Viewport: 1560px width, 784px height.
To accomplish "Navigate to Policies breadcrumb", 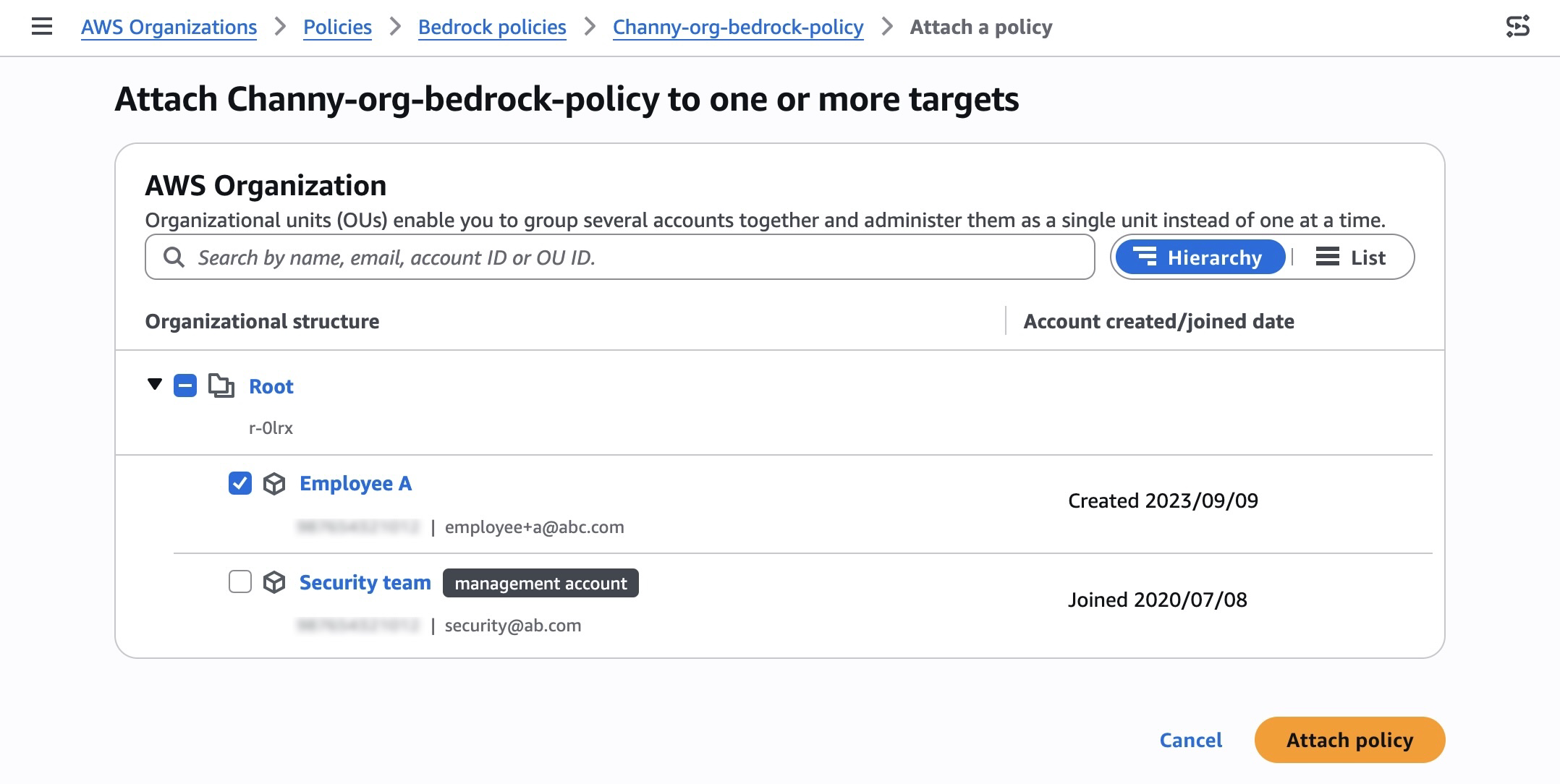I will pos(337,27).
